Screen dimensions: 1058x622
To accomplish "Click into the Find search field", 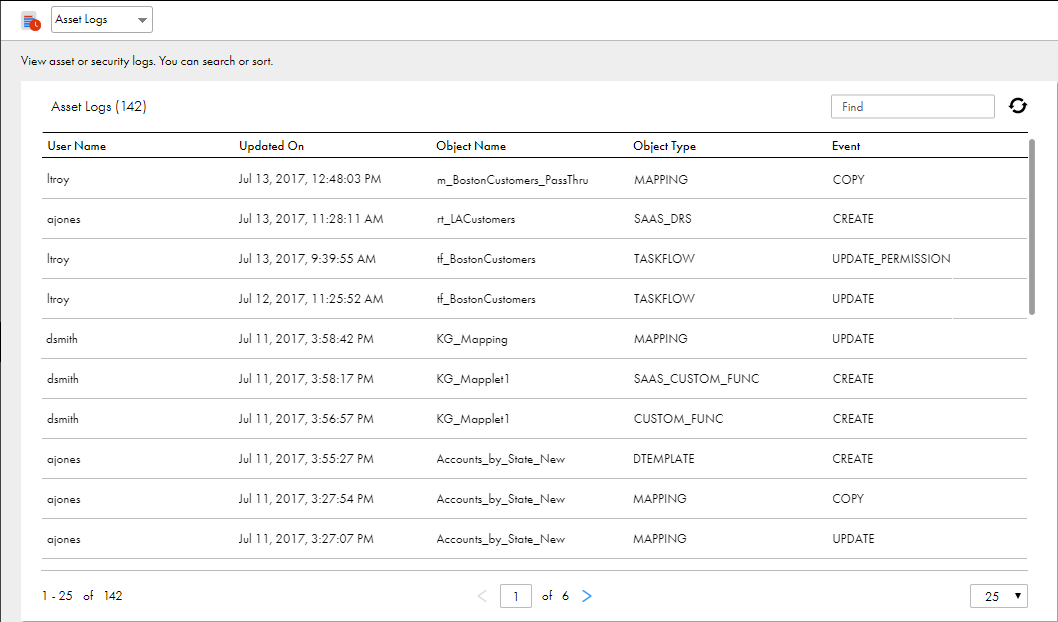I will 912,107.
